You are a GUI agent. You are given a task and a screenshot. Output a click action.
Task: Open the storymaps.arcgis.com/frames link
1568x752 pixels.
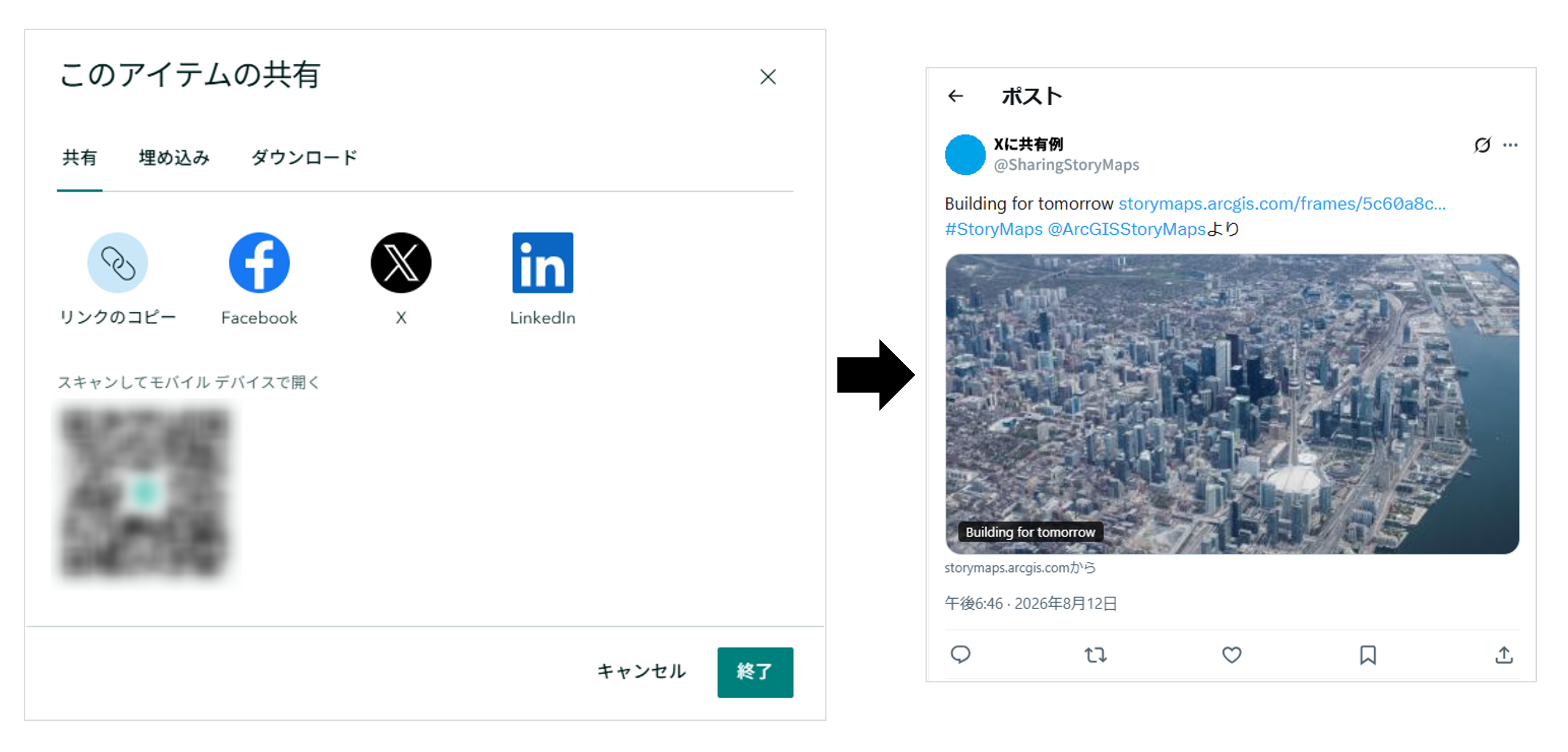(x=1282, y=204)
